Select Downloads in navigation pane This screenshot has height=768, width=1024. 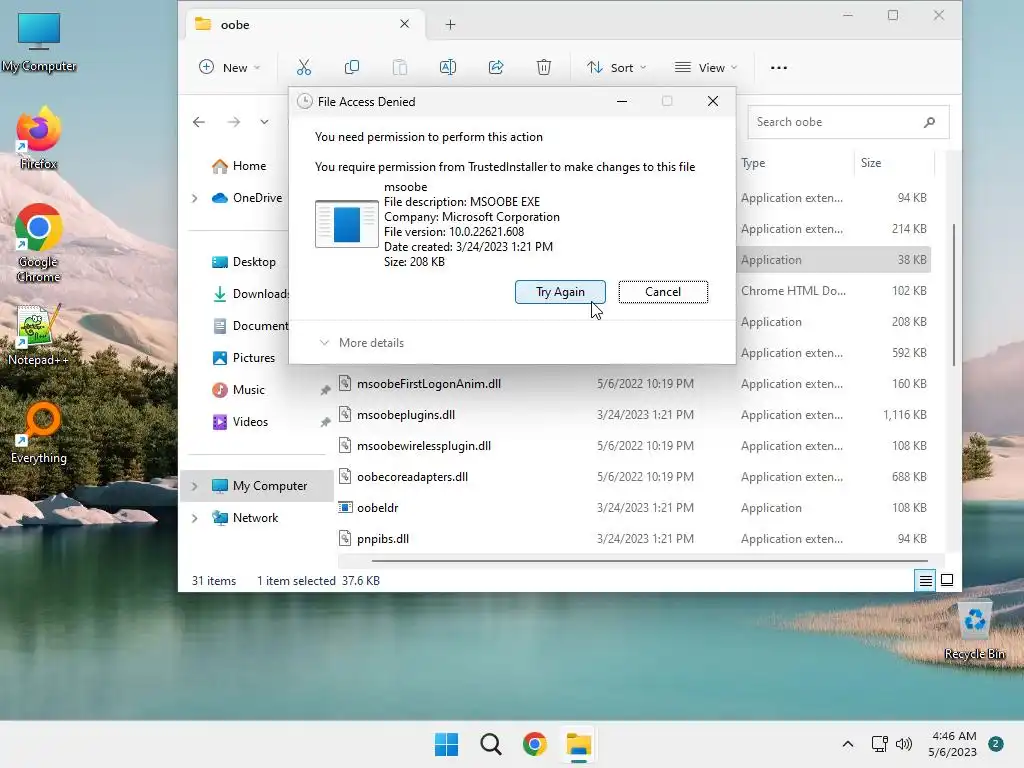pos(249,294)
